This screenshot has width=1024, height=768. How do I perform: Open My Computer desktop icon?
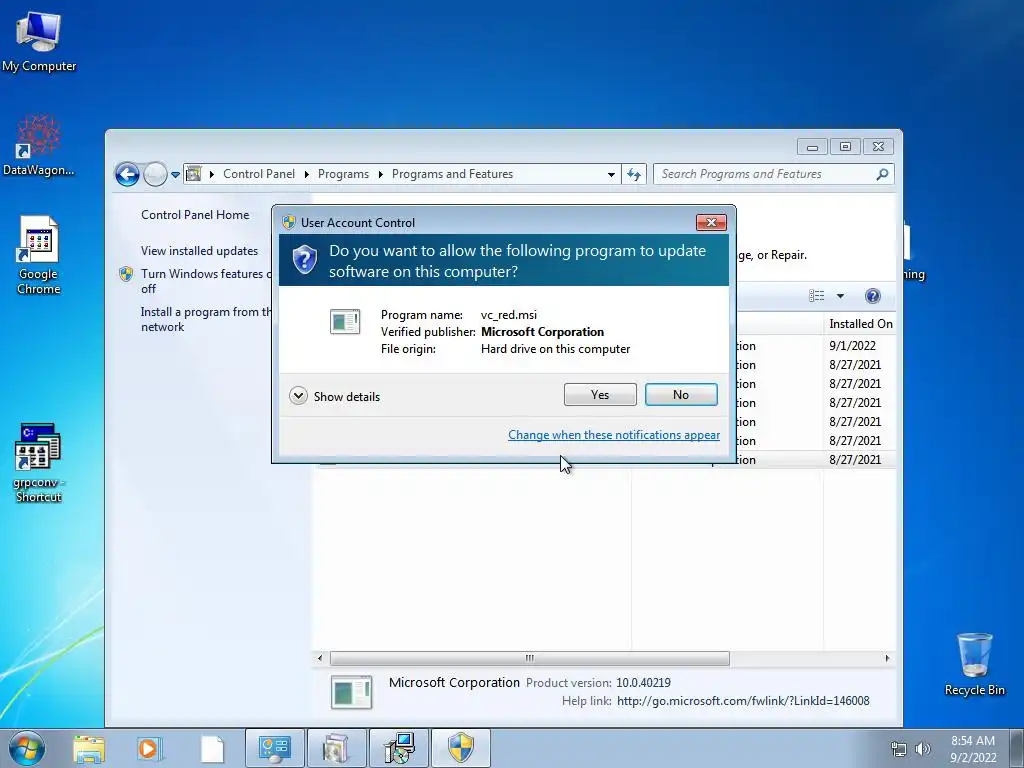39,42
